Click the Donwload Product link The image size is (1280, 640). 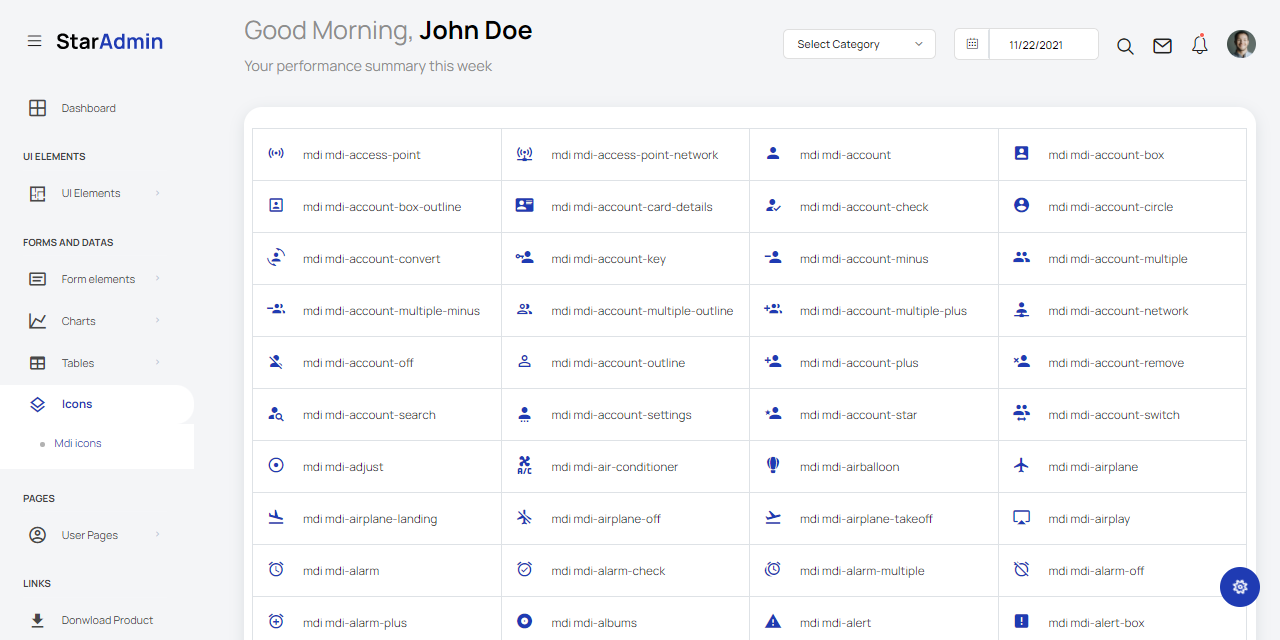tap(107, 620)
